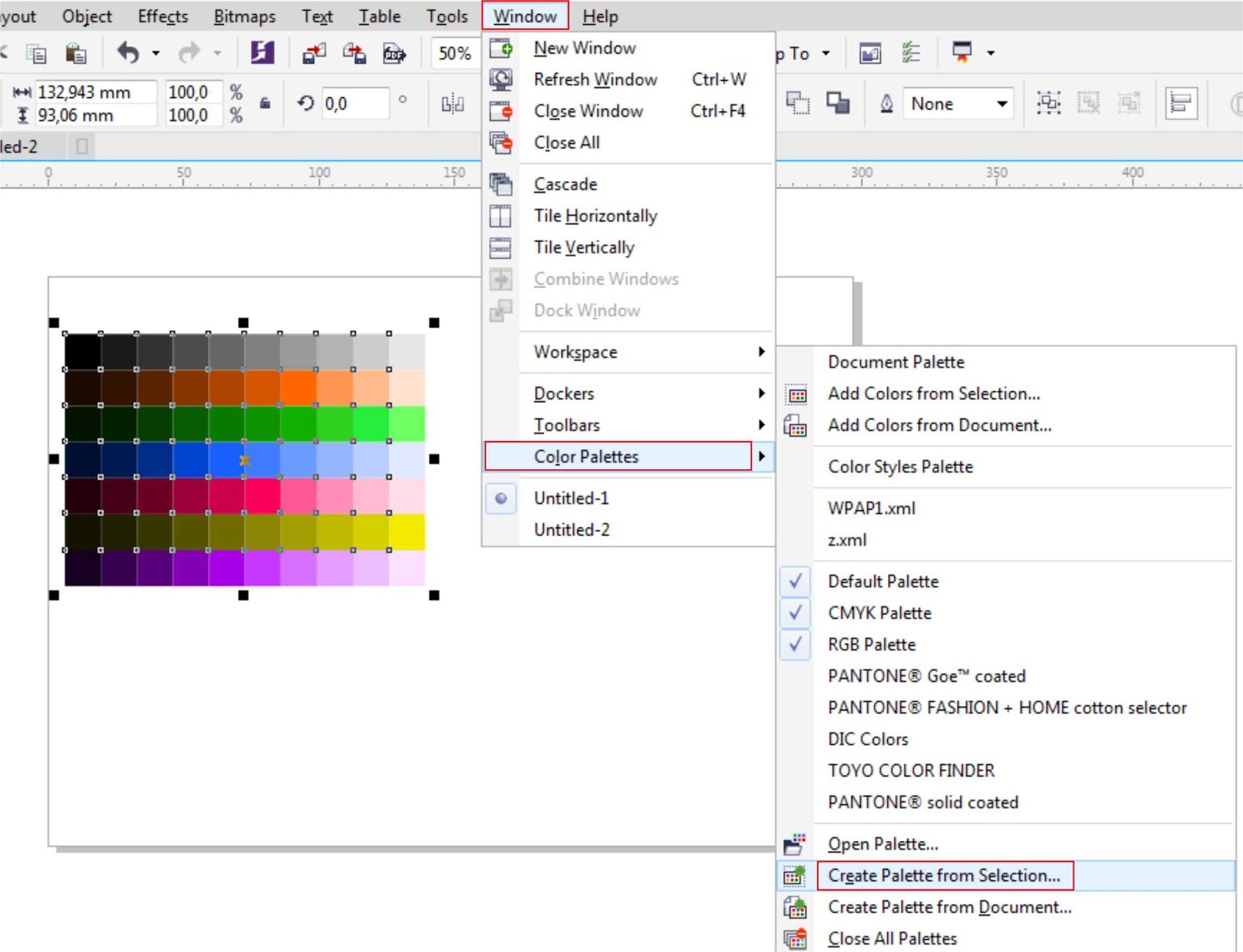Image resolution: width=1243 pixels, height=952 pixels.
Task: Click the Align and distribute icon
Action: (x=1181, y=102)
